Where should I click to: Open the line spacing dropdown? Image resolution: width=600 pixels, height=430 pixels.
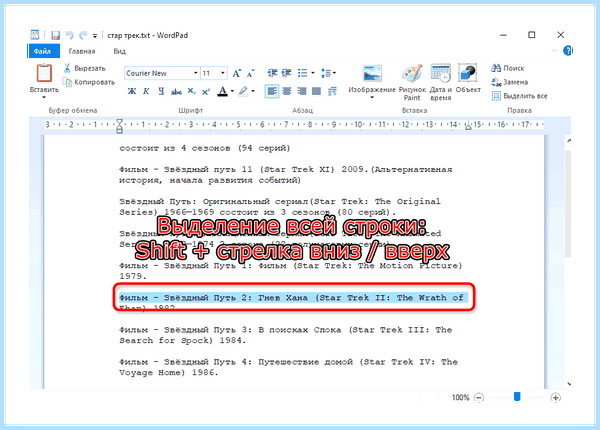pyautogui.click(x=328, y=73)
